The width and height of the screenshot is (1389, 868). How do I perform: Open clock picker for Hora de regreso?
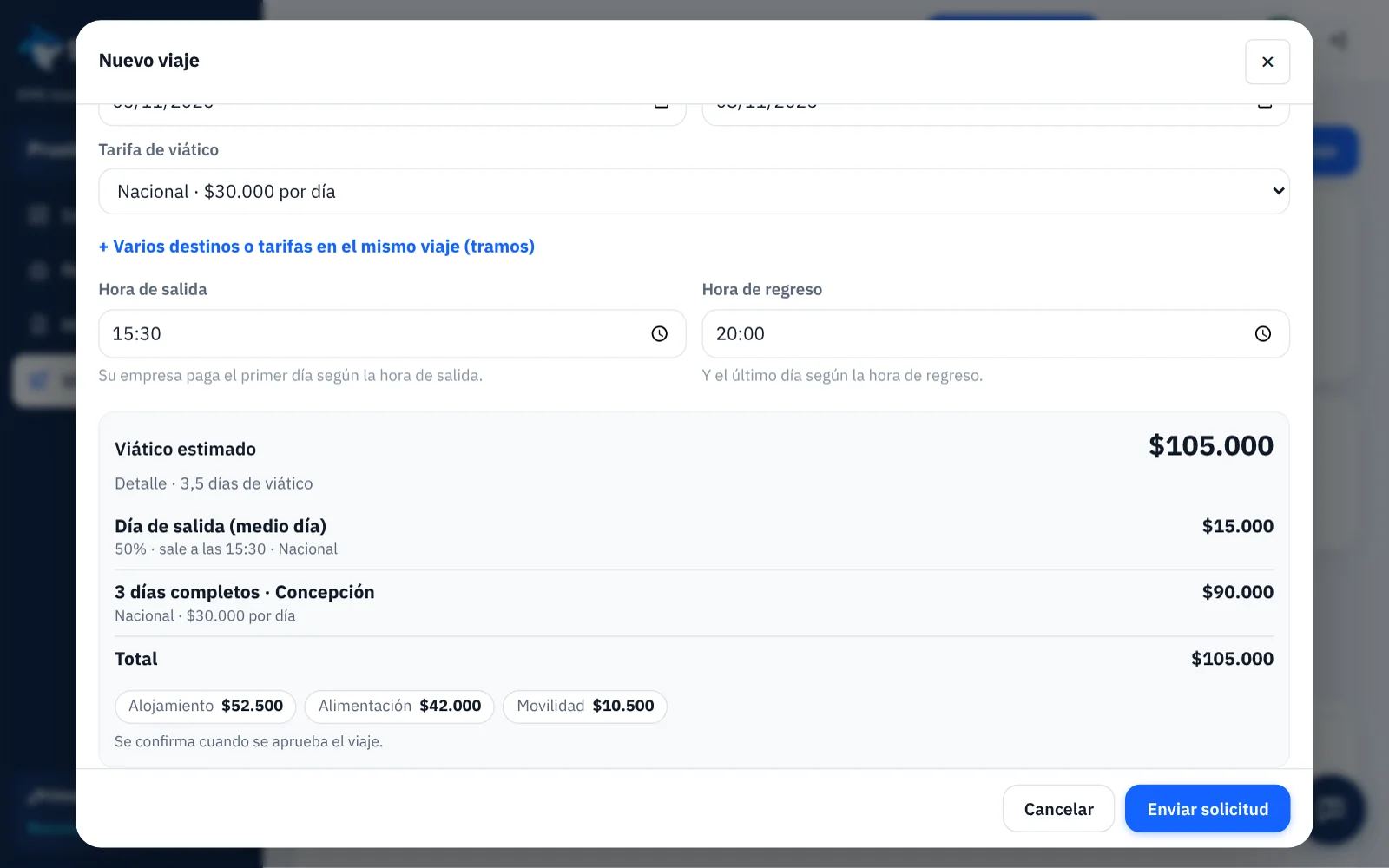pyautogui.click(x=1263, y=334)
